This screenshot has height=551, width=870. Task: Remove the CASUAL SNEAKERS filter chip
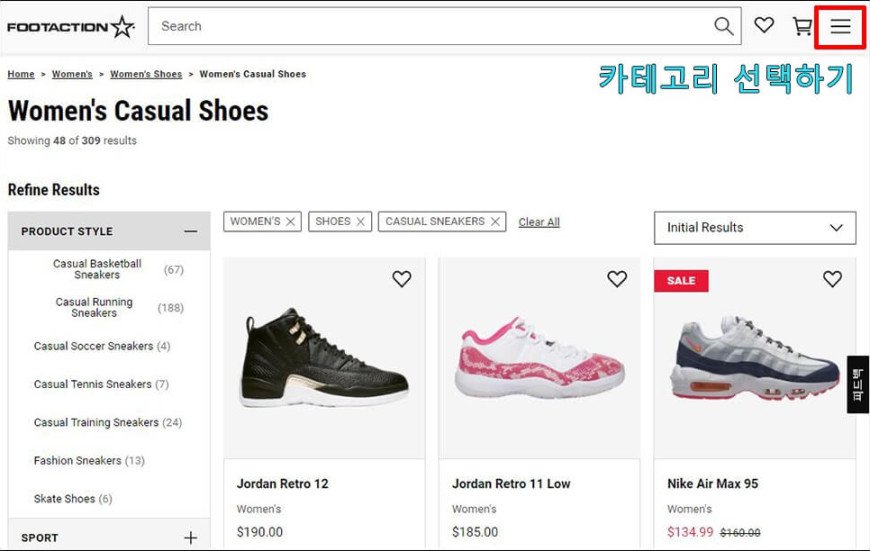tap(495, 221)
